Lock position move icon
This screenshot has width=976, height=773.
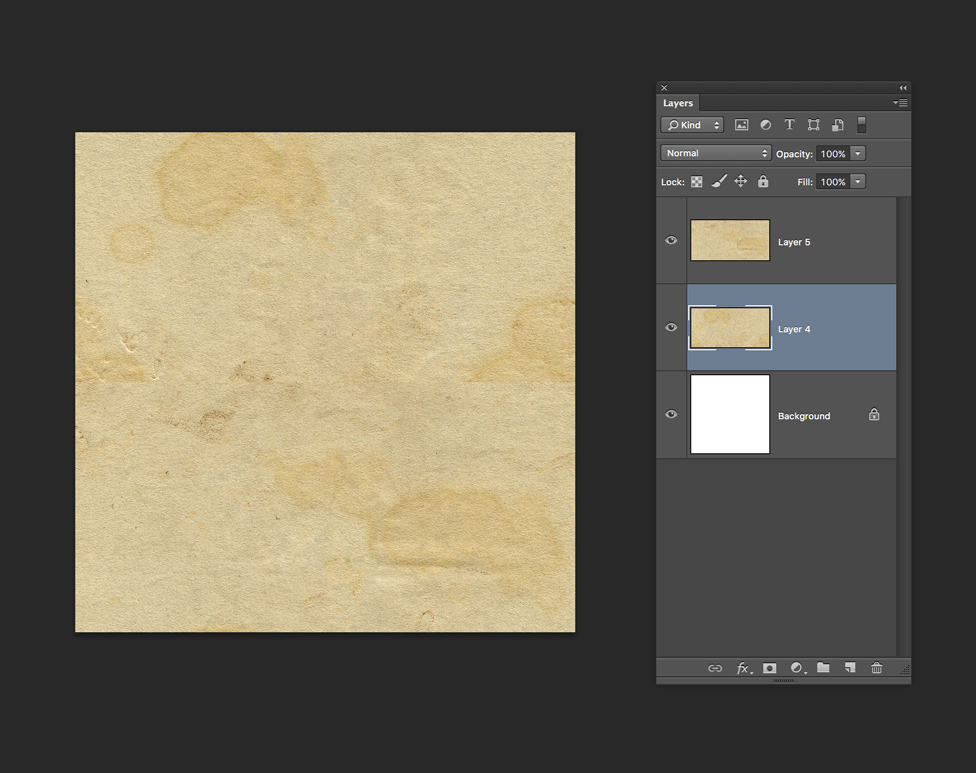[x=741, y=181]
